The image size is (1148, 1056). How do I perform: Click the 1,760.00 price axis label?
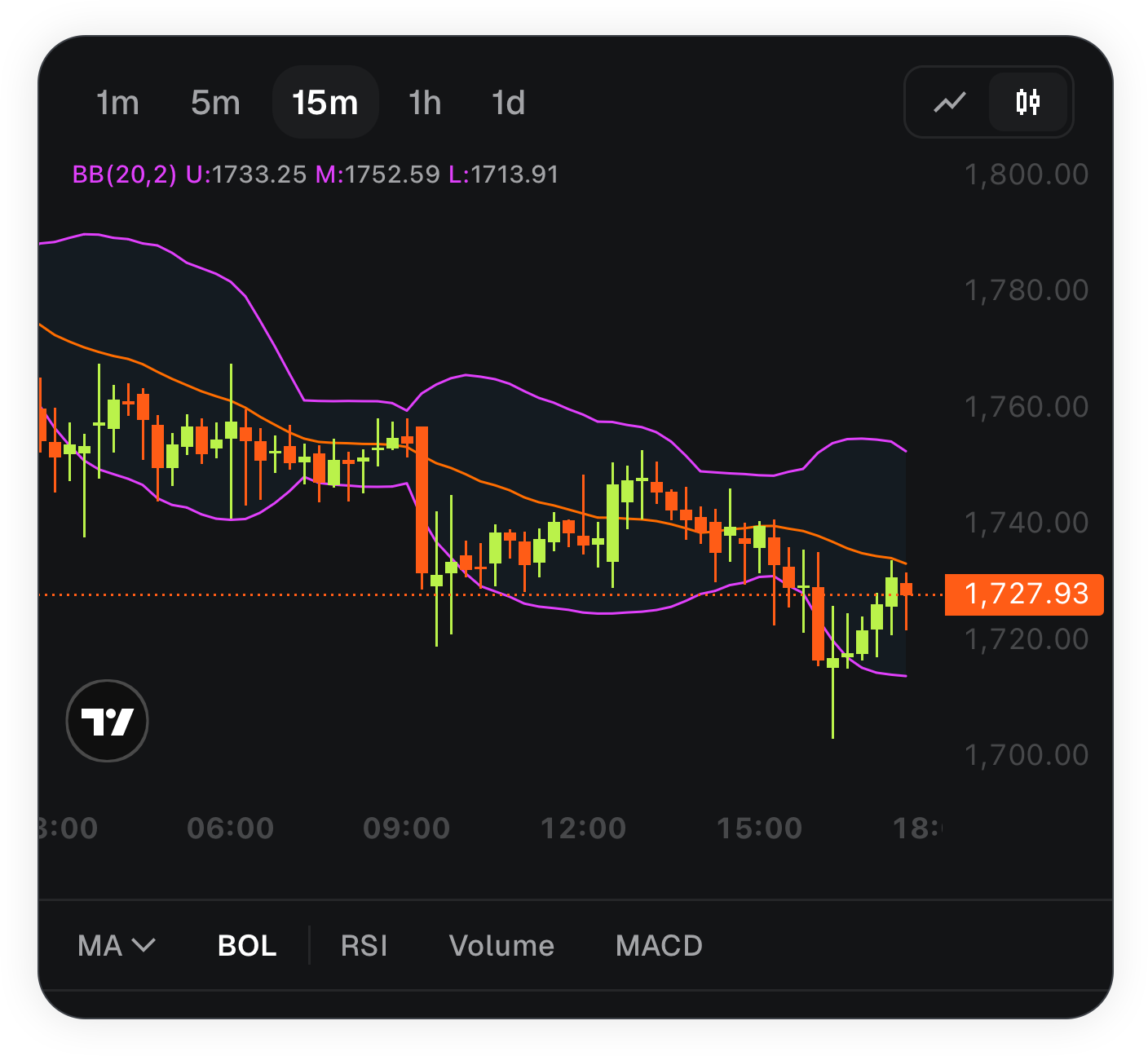click(x=1027, y=407)
